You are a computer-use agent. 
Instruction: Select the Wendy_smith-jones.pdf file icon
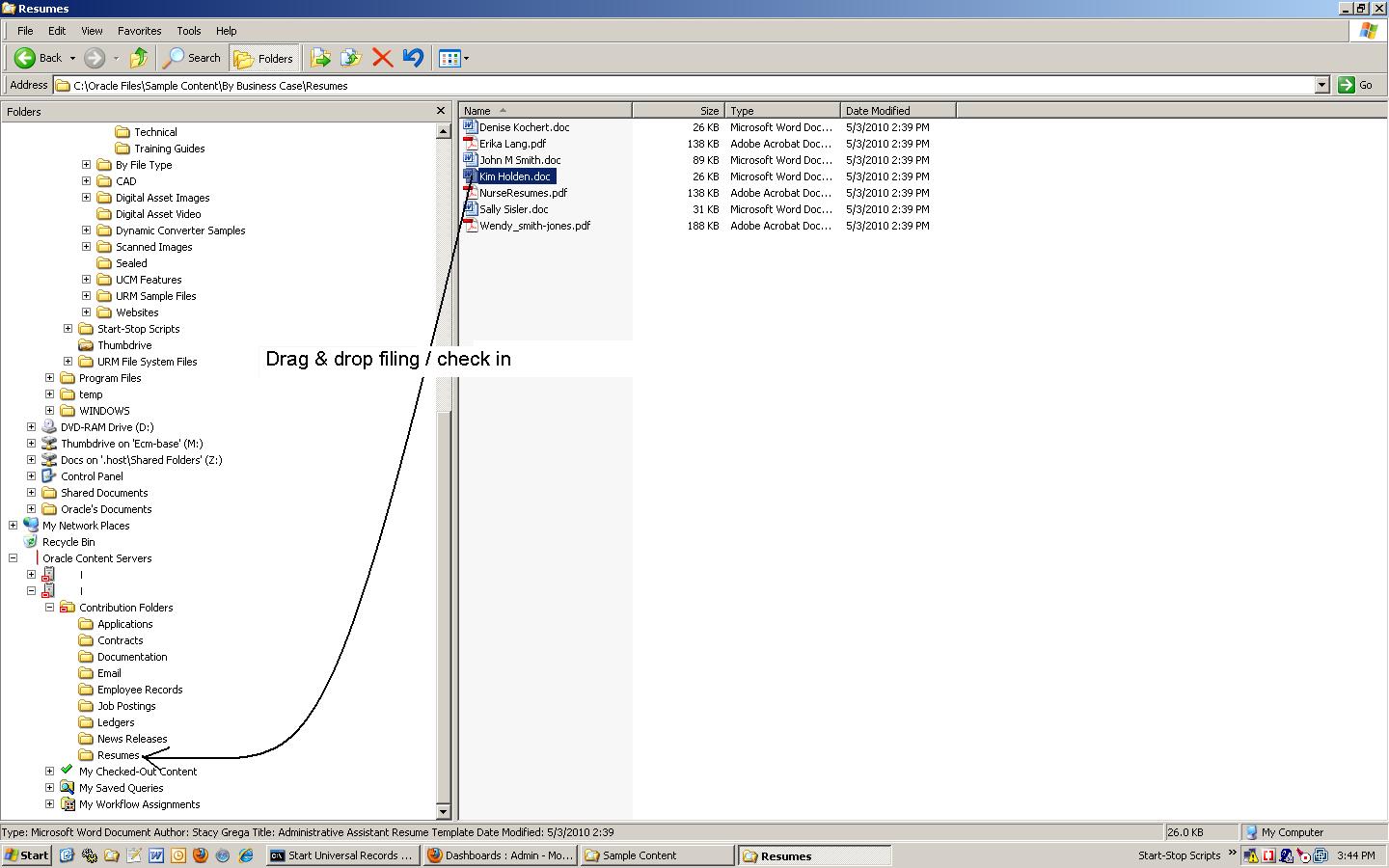[x=470, y=225]
